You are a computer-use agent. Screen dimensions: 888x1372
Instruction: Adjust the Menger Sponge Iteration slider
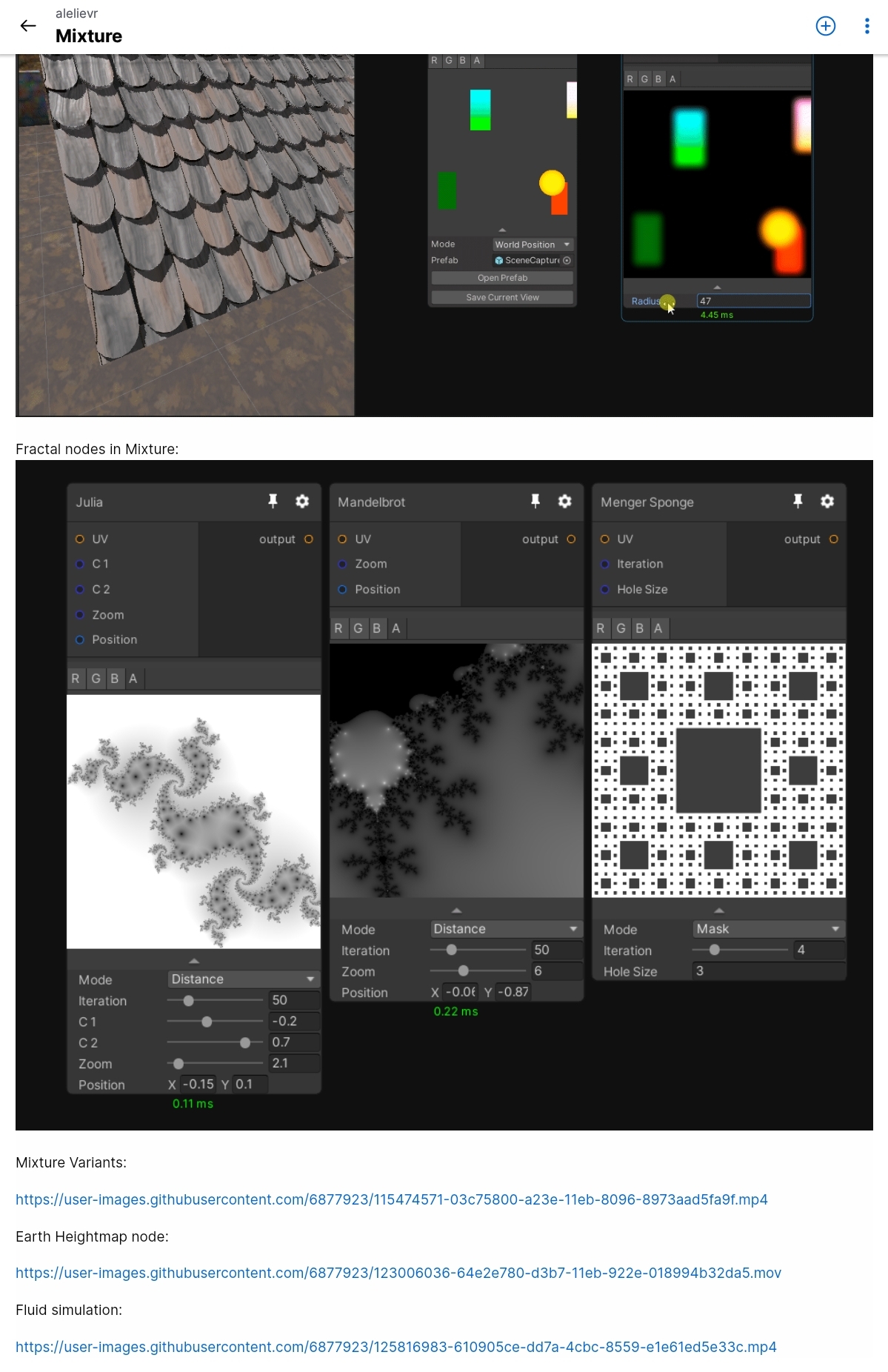point(740,950)
